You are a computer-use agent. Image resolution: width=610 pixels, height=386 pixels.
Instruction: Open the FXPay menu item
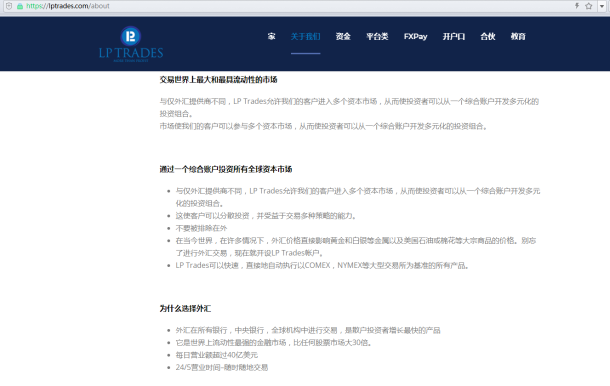[415, 36]
